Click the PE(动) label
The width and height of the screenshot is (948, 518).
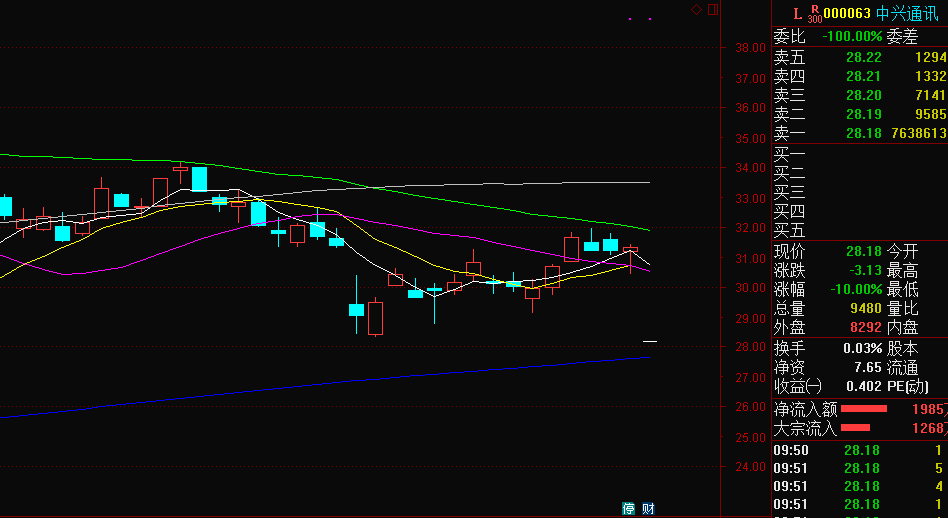click(907, 386)
